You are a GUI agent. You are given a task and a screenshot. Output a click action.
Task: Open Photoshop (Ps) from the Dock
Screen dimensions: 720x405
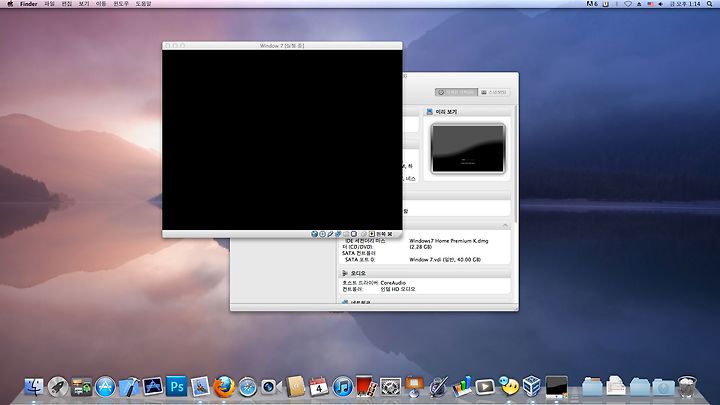point(176,387)
